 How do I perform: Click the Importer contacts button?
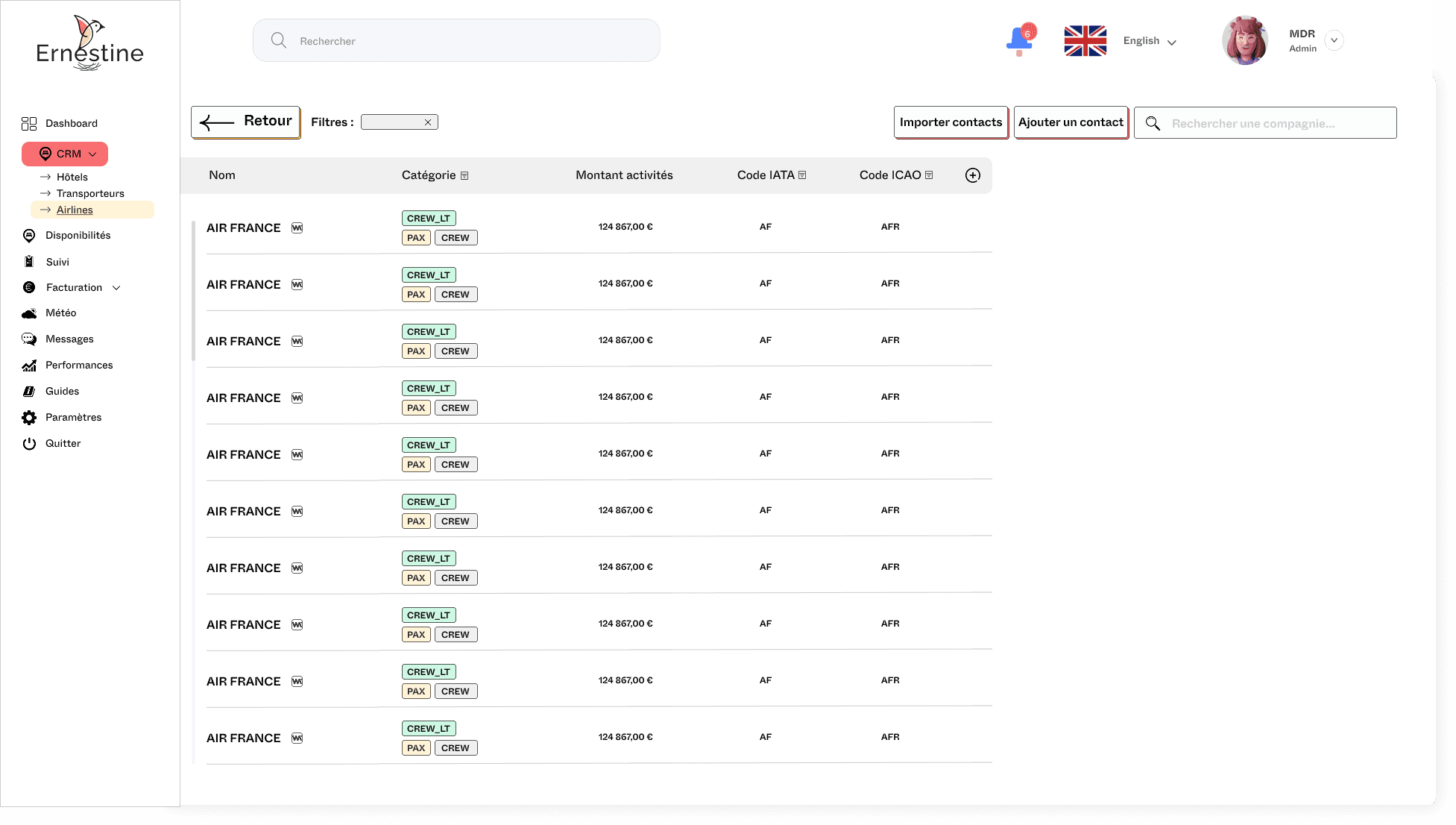point(951,122)
